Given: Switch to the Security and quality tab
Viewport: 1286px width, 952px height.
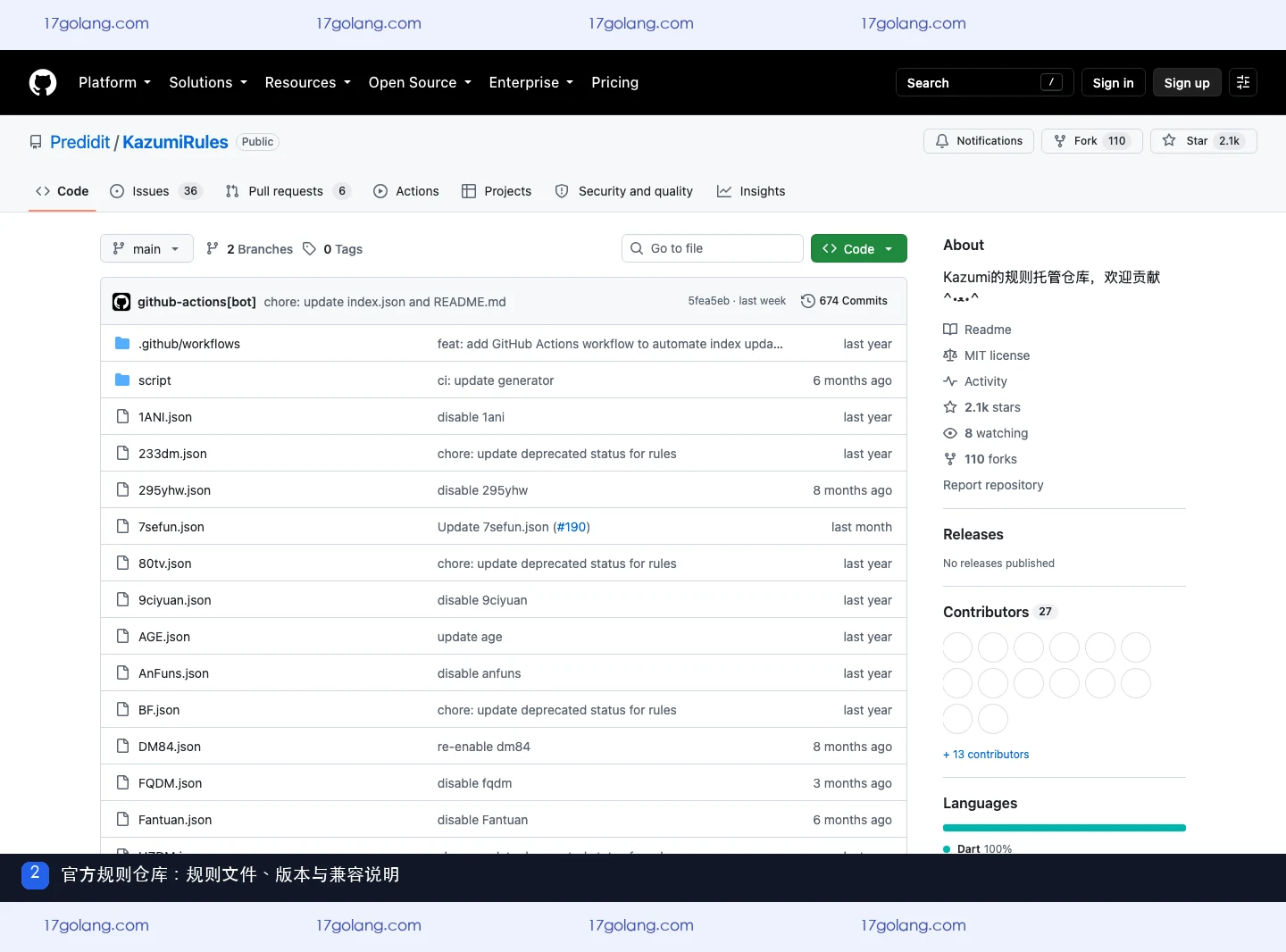Looking at the screenshot, I should [x=624, y=191].
